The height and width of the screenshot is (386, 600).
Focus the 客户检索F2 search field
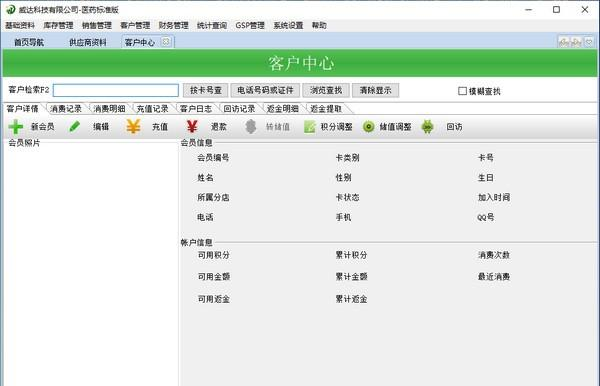pyautogui.click(x=116, y=90)
